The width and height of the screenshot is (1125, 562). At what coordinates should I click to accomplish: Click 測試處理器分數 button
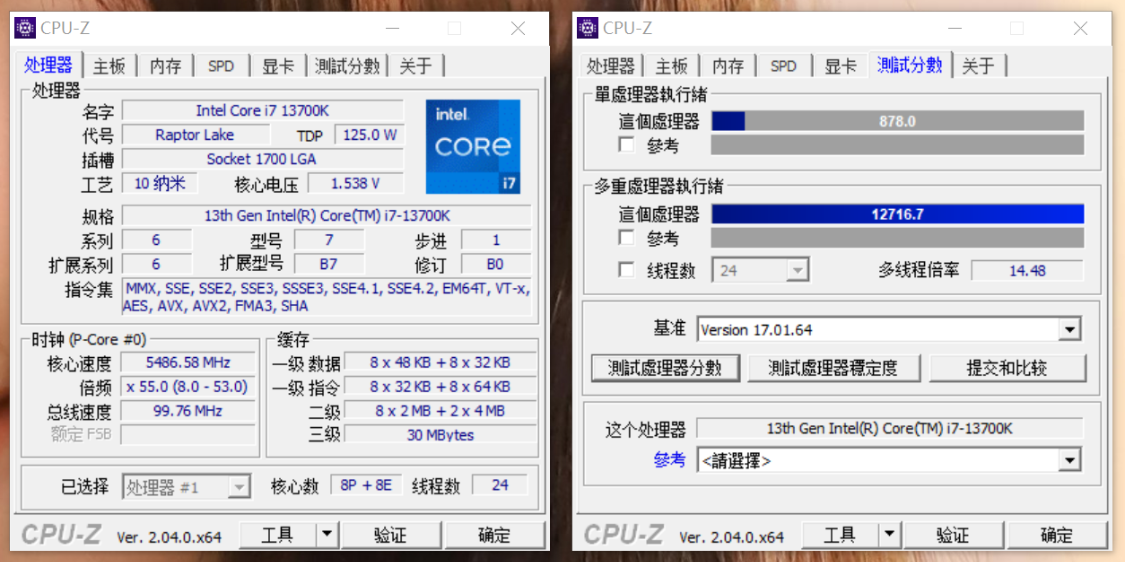click(666, 368)
